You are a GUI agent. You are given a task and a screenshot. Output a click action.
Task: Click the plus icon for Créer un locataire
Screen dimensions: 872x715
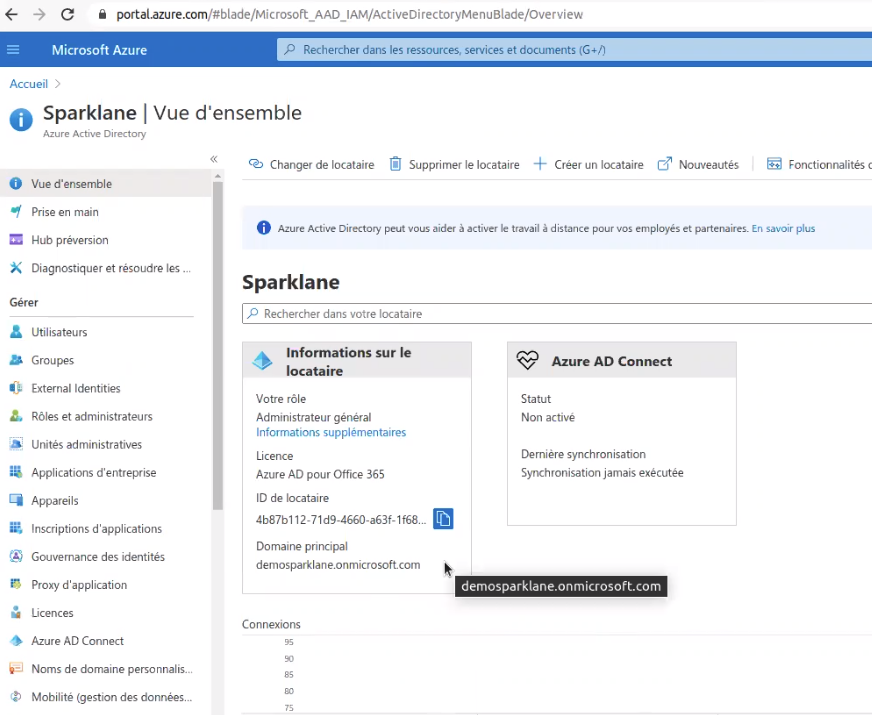539,164
